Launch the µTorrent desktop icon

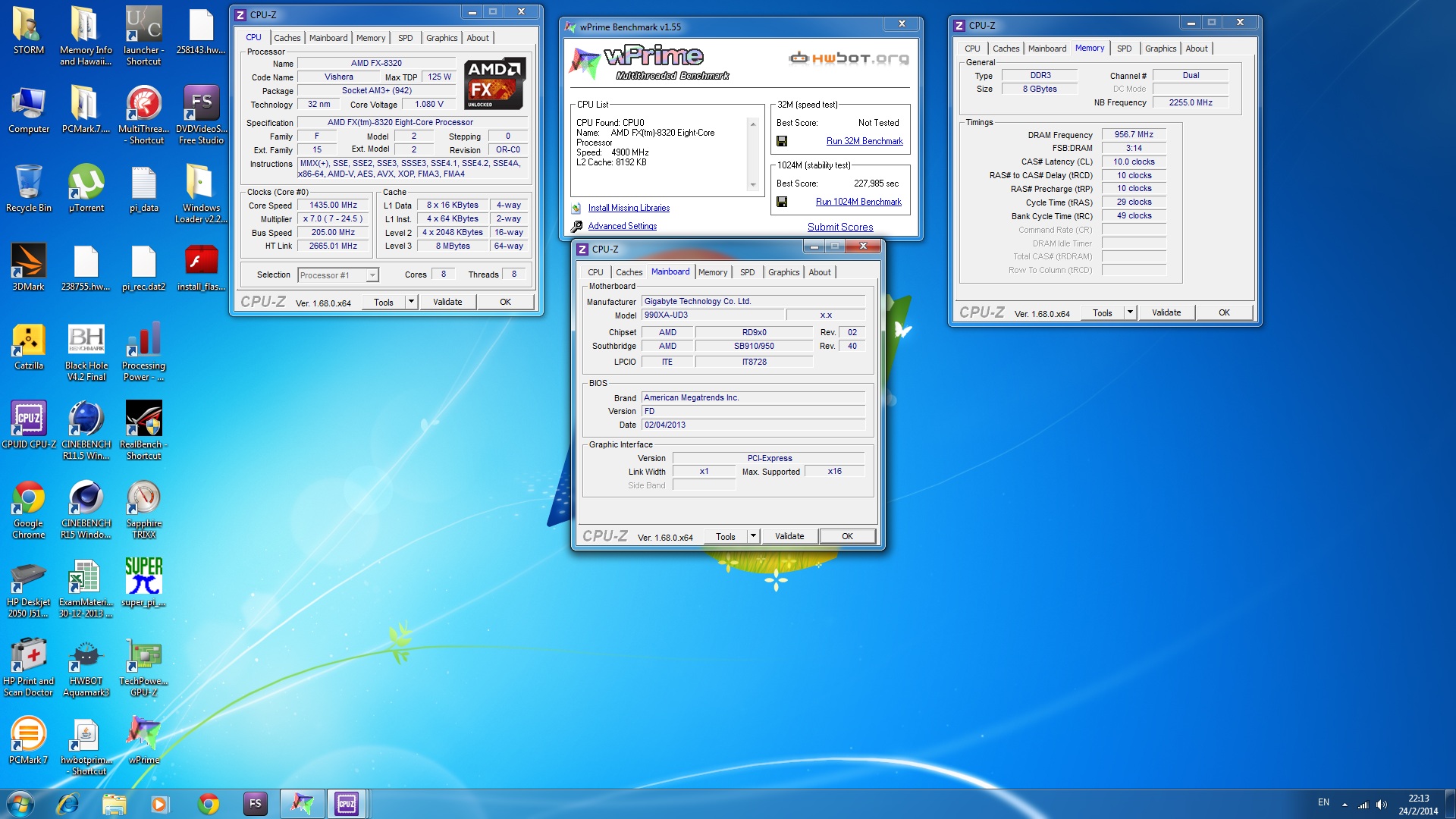click(x=86, y=189)
